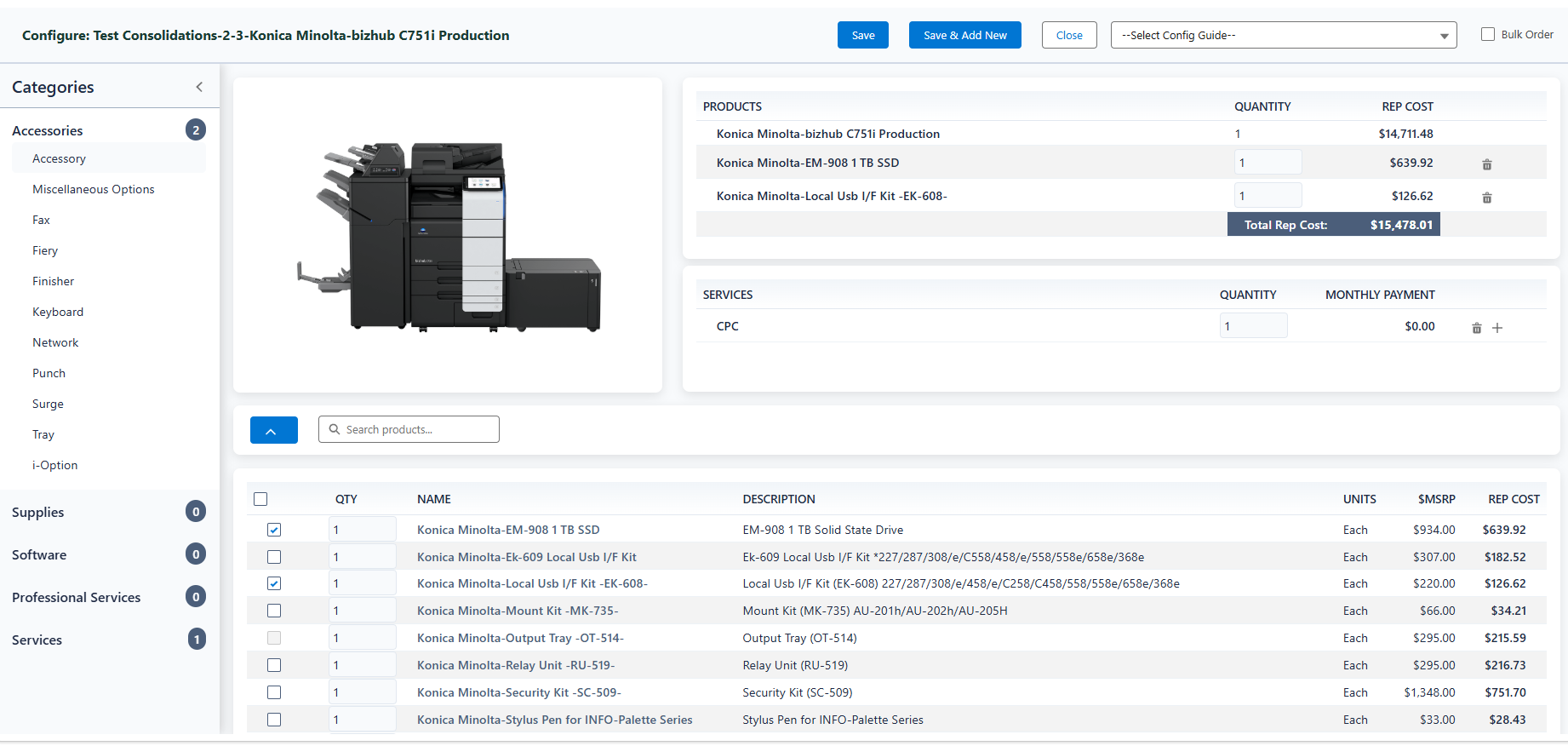Image resolution: width=1568 pixels, height=746 pixels.
Task: Edit quantity for EM-908 SSD in Products panel
Action: point(1268,163)
